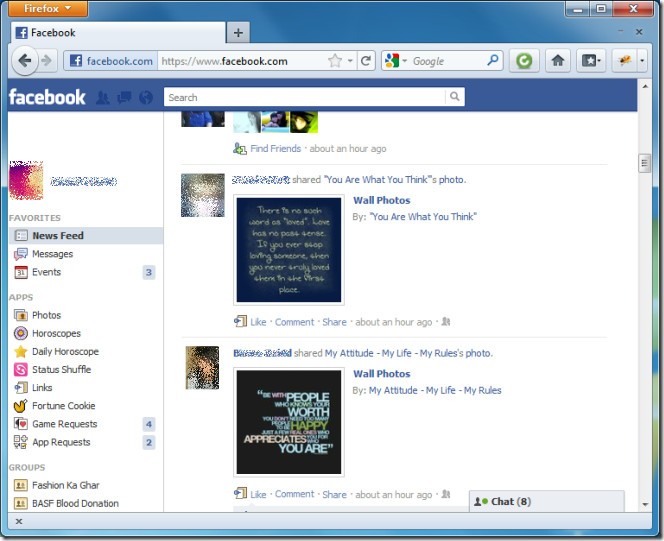The image size is (664, 541).
Task: Open the bookmarks star toolbar button
Action: [x=591, y=61]
